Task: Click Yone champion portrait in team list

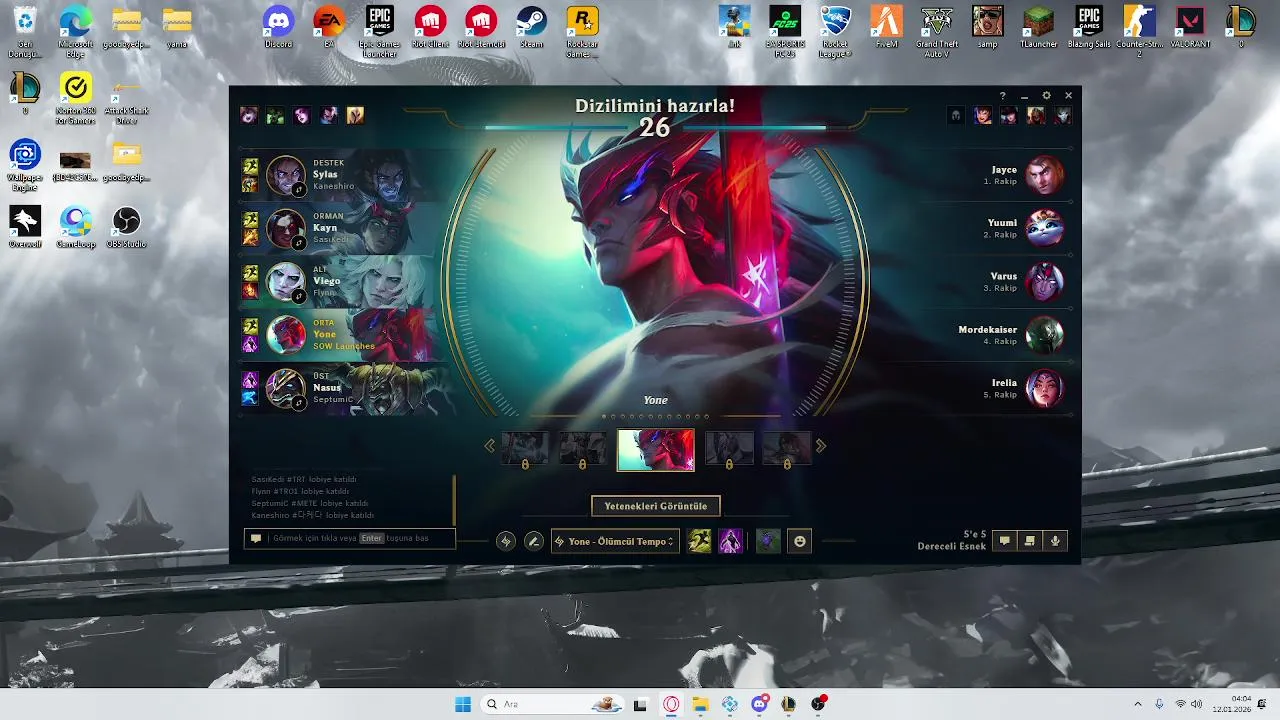Action: [285, 335]
